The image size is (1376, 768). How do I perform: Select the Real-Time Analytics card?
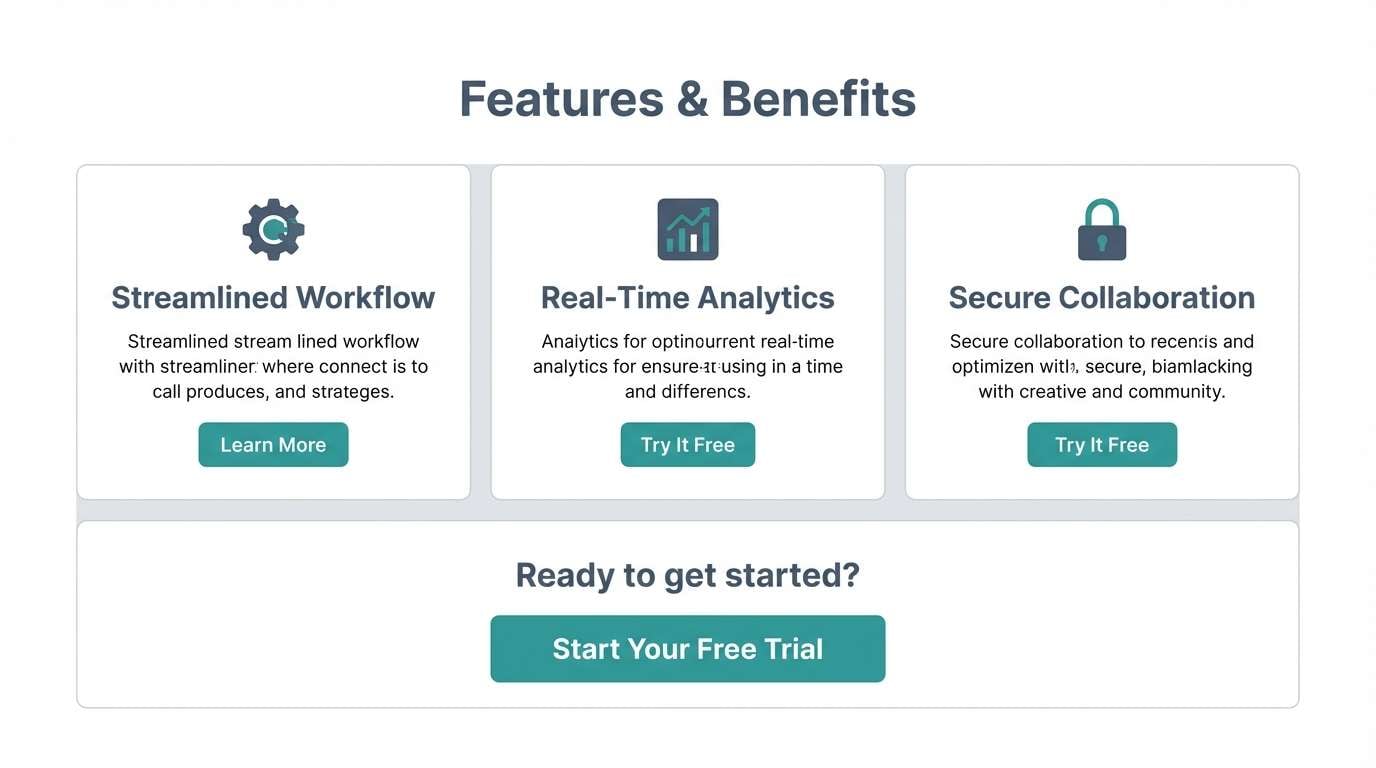[x=687, y=480]
